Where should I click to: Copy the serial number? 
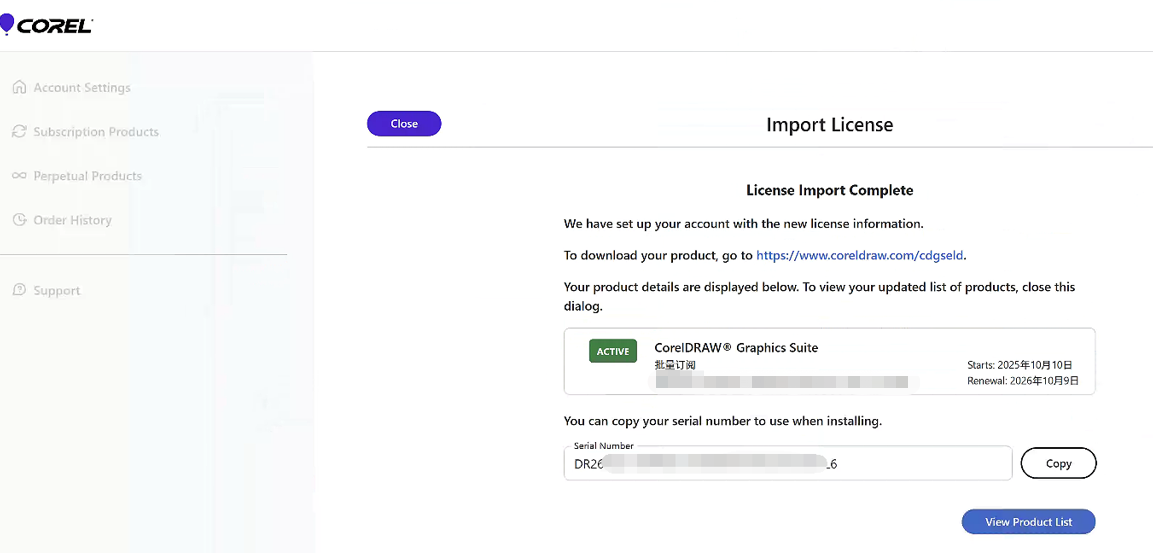click(1058, 464)
